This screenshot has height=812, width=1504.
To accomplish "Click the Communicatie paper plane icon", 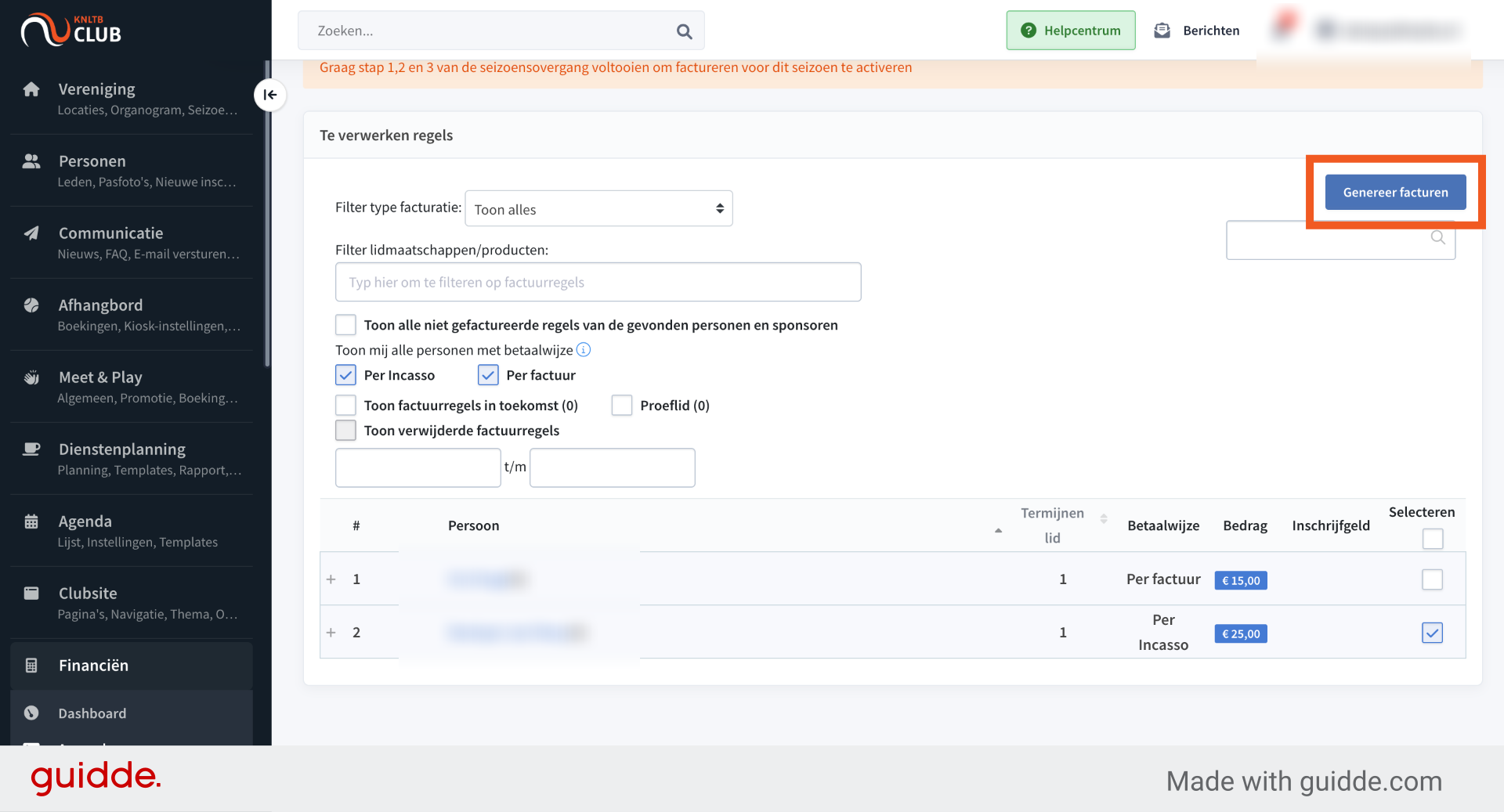I will [x=31, y=233].
